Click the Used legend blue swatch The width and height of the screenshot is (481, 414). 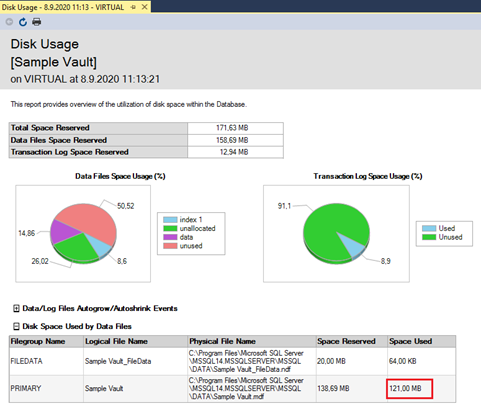[429, 228]
